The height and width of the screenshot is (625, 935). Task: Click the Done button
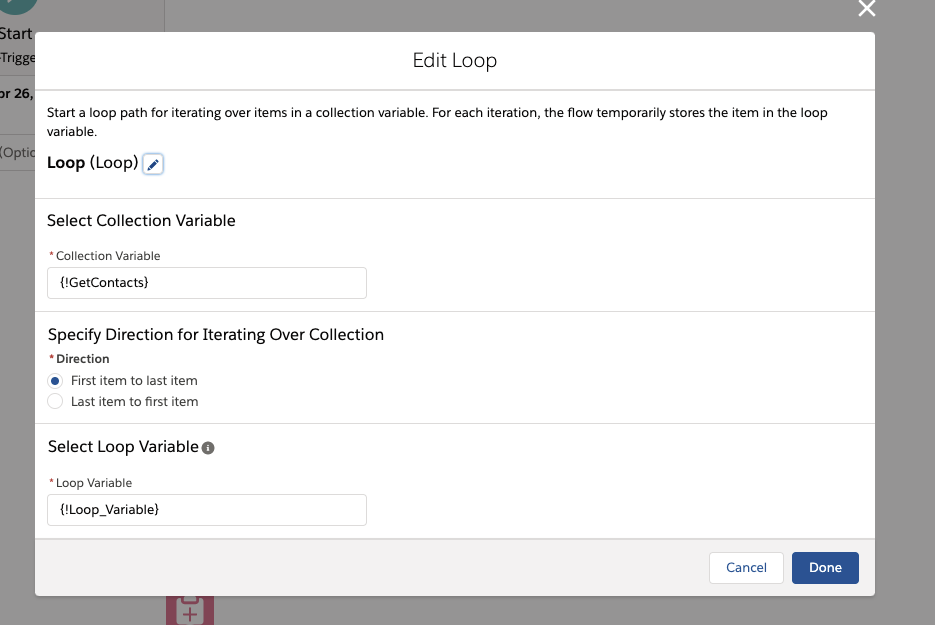coord(825,568)
